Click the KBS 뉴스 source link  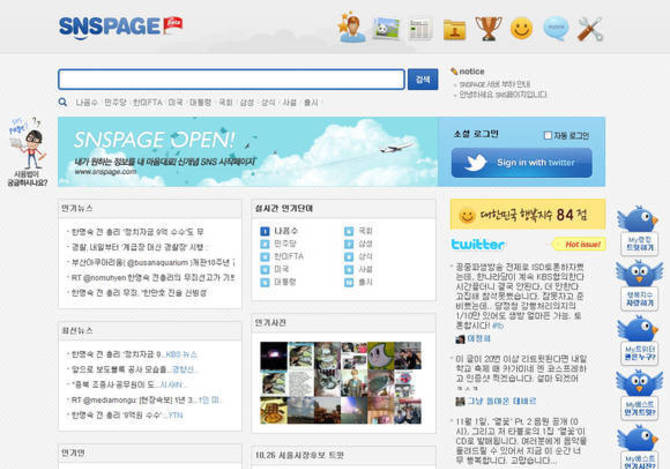(181, 355)
